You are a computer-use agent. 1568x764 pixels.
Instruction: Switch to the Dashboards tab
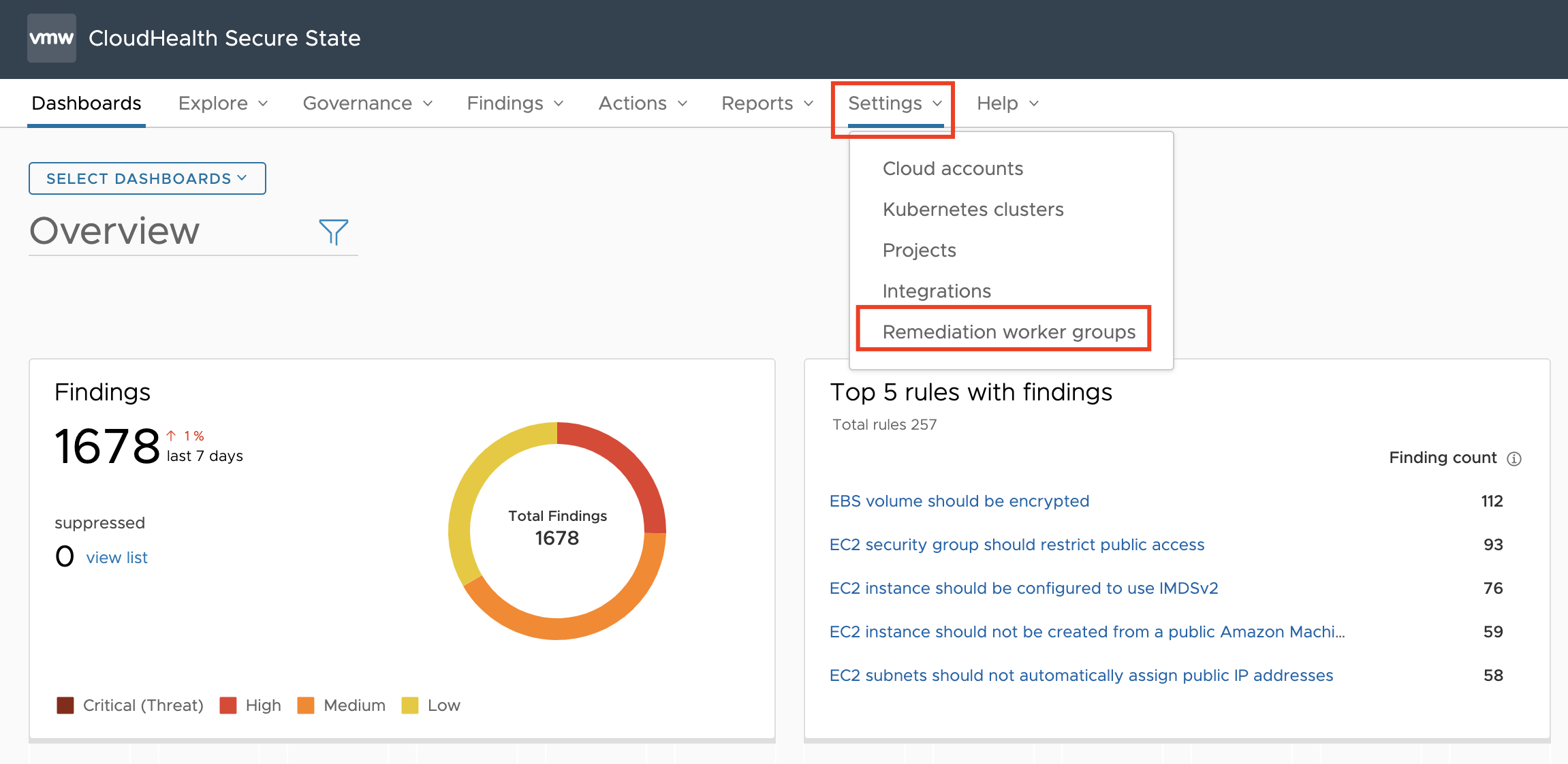(x=87, y=104)
